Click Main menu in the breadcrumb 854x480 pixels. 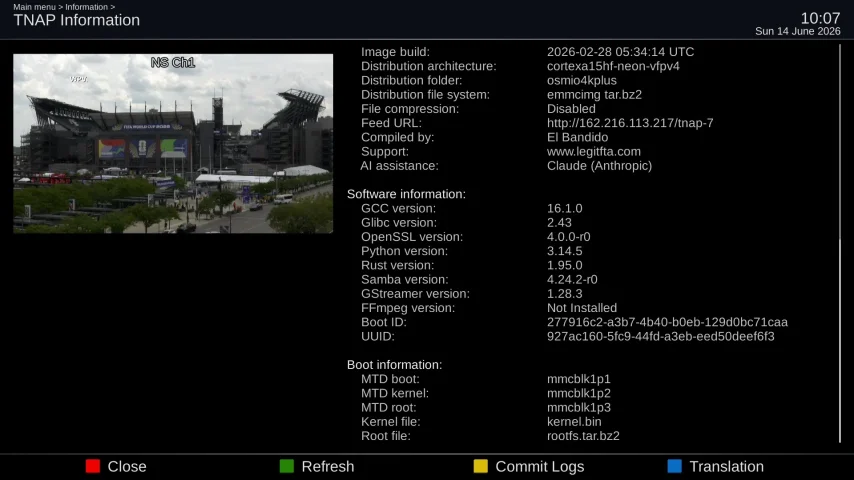pos(34,7)
